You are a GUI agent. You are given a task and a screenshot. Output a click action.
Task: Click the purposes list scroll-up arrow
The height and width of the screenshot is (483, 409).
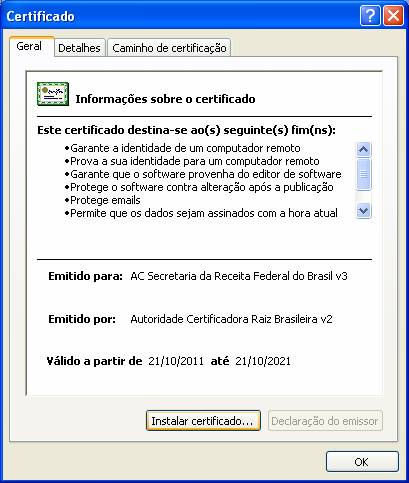[x=363, y=150]
